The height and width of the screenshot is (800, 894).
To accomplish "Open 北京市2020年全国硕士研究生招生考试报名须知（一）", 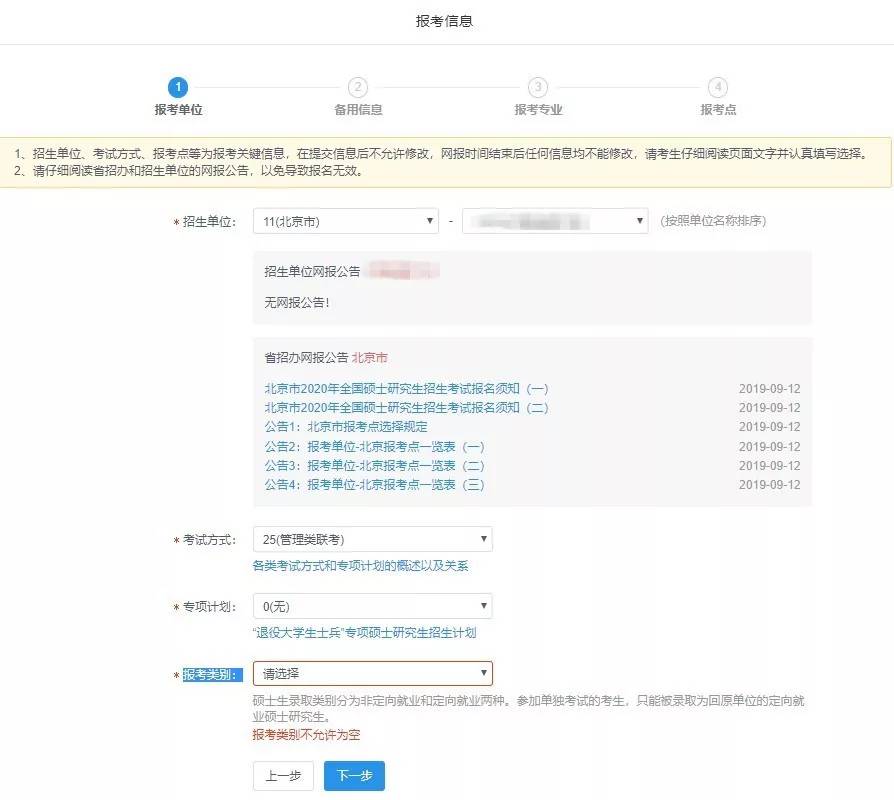I will pyautogui.click(x=406, y=389).
